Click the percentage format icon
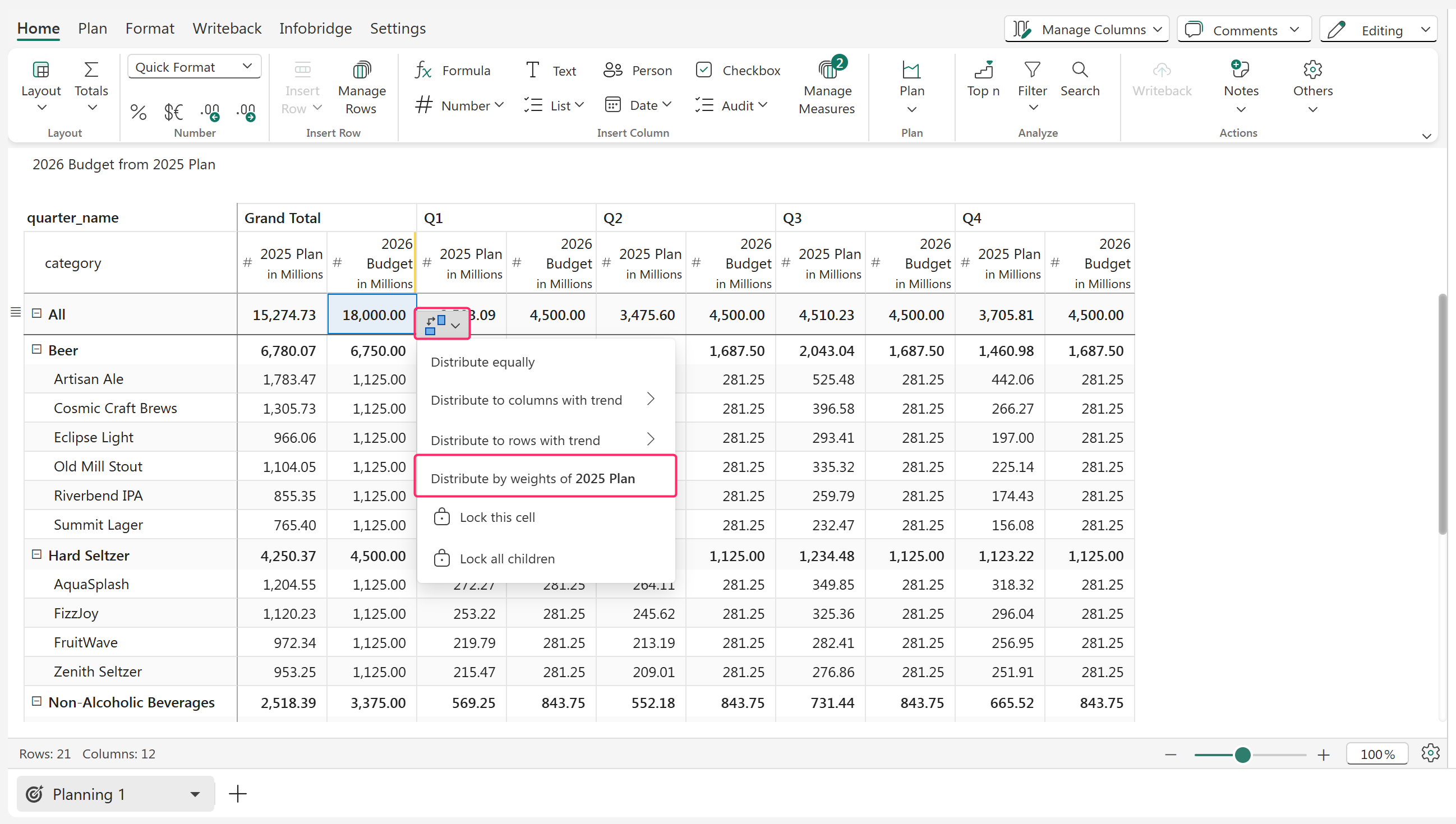The height and width of the screenshot is (824, 1456). coord(138,112)
